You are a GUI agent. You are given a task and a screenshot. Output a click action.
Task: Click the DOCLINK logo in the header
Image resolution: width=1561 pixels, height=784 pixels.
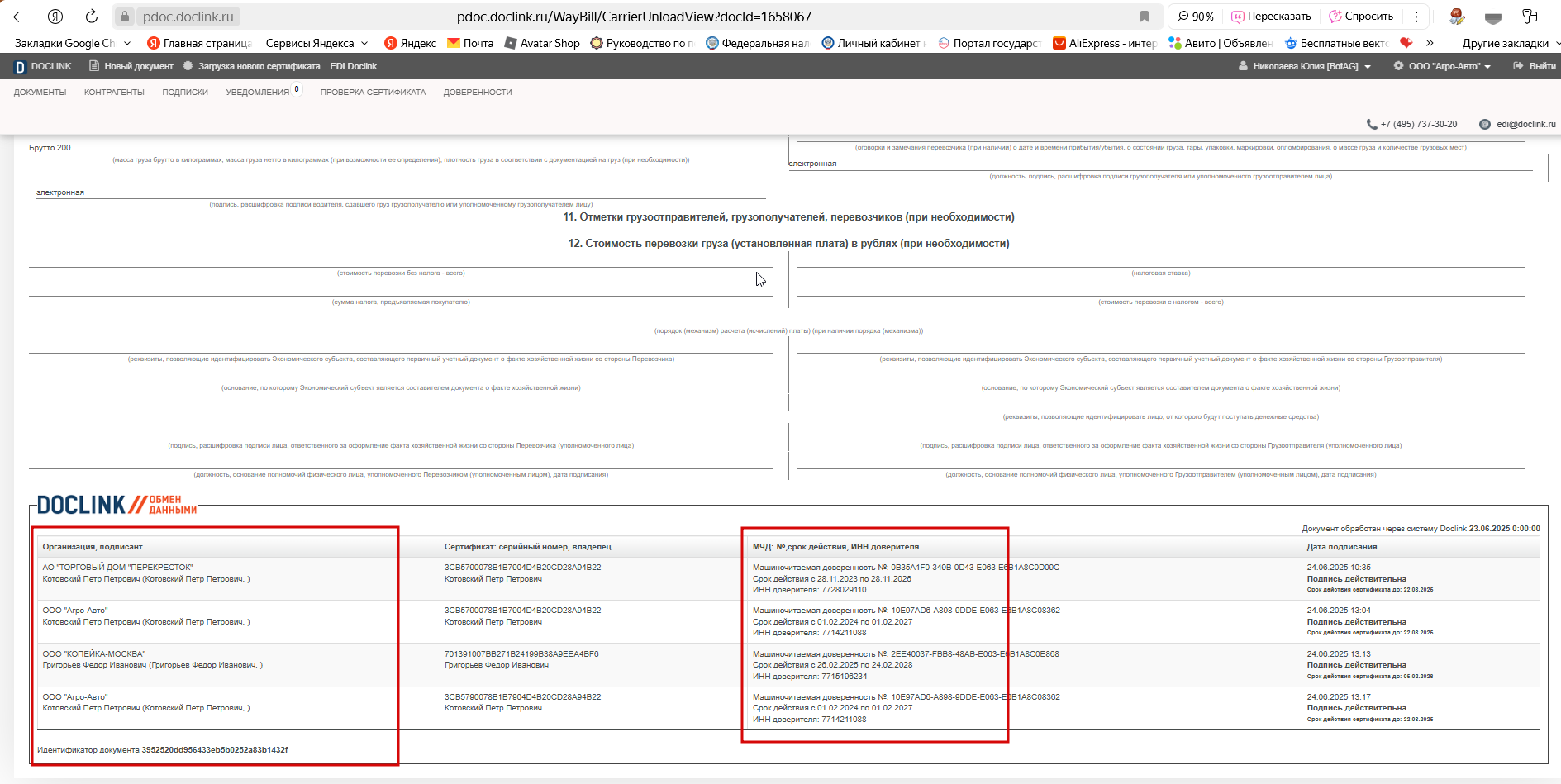click(x=43, y=66)
